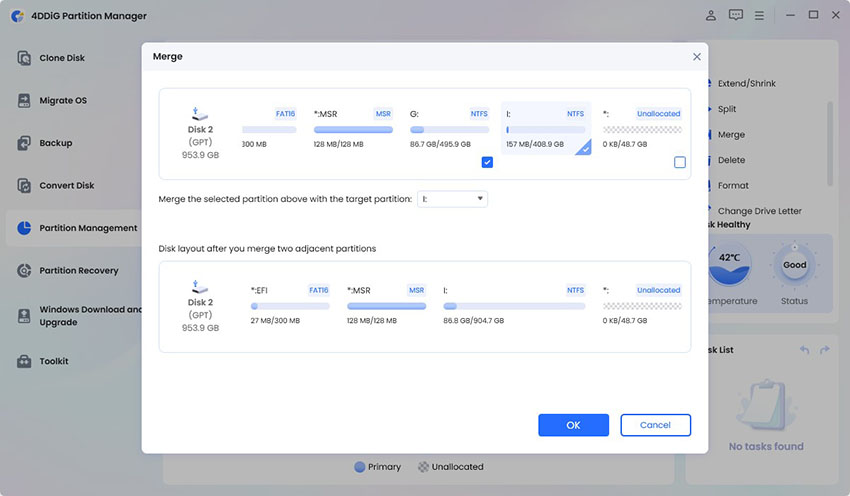Viewport: 850px width, 496px height.
Task: Click the Partition Recovery sidebar icon
Action: point(24,270)
